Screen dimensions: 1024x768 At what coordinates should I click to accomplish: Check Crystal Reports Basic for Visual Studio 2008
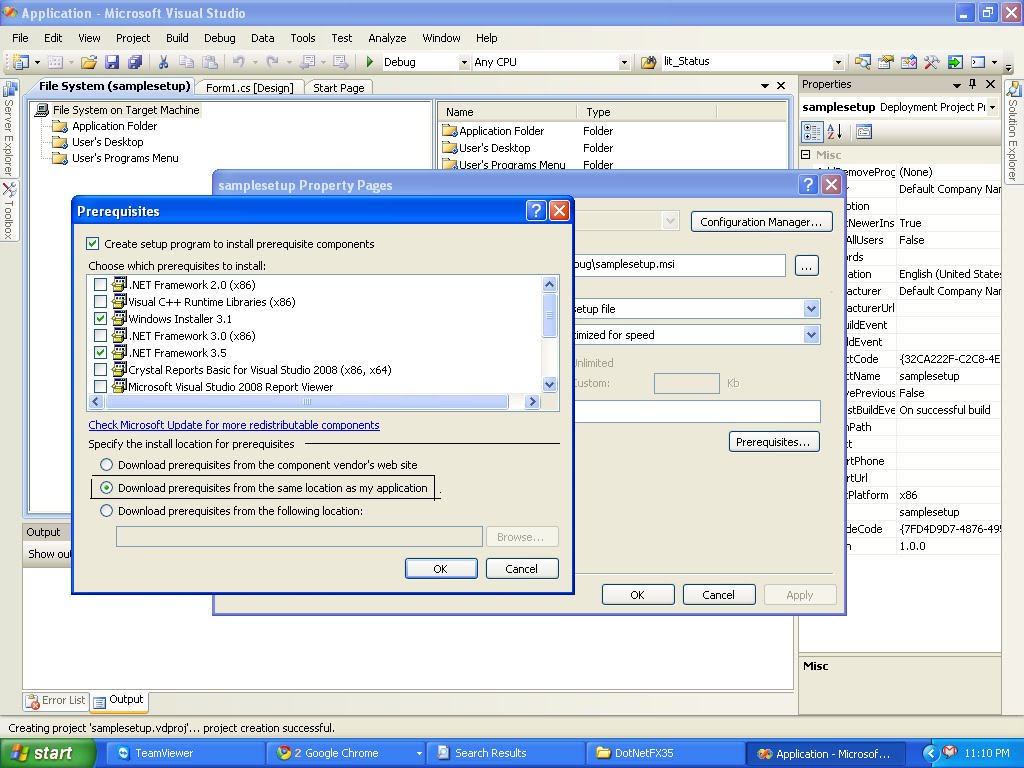click(x=101, y=370)
